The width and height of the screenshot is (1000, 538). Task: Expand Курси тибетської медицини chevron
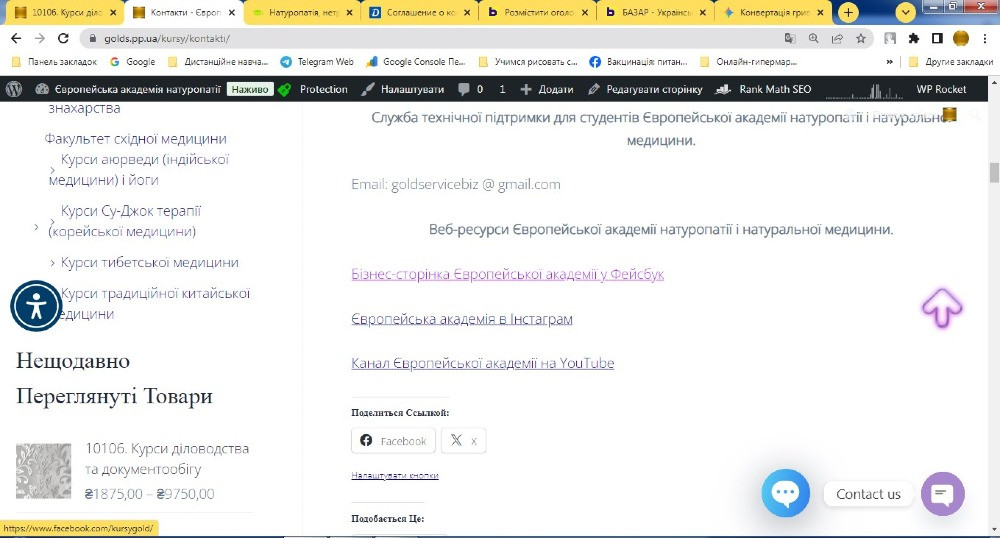click(x=52, y=263)
